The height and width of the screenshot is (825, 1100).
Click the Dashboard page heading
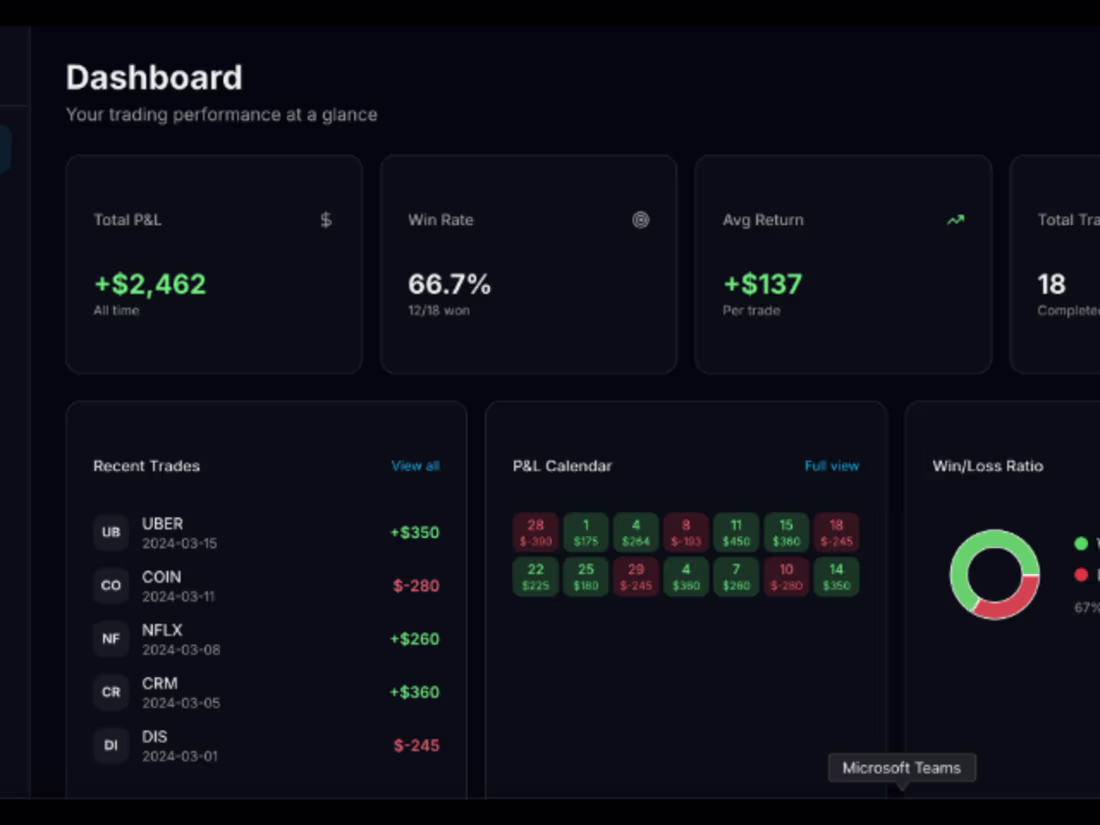click(154, 78)
